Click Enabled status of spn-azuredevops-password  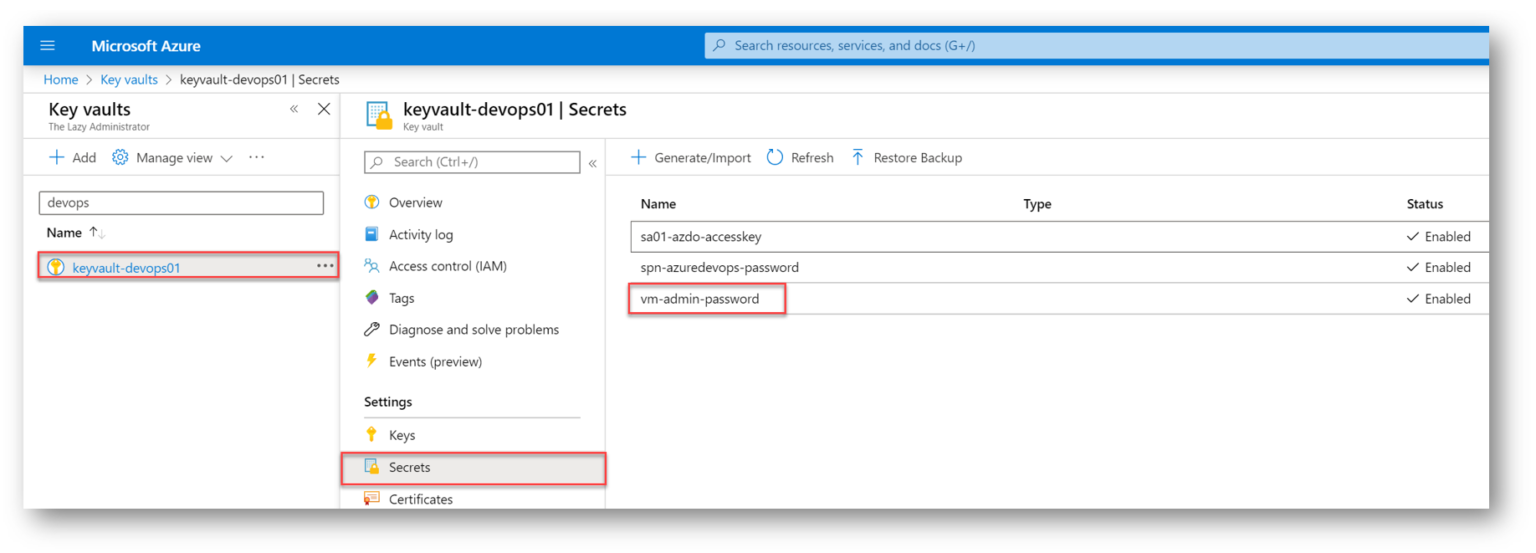click(1439, 268)
